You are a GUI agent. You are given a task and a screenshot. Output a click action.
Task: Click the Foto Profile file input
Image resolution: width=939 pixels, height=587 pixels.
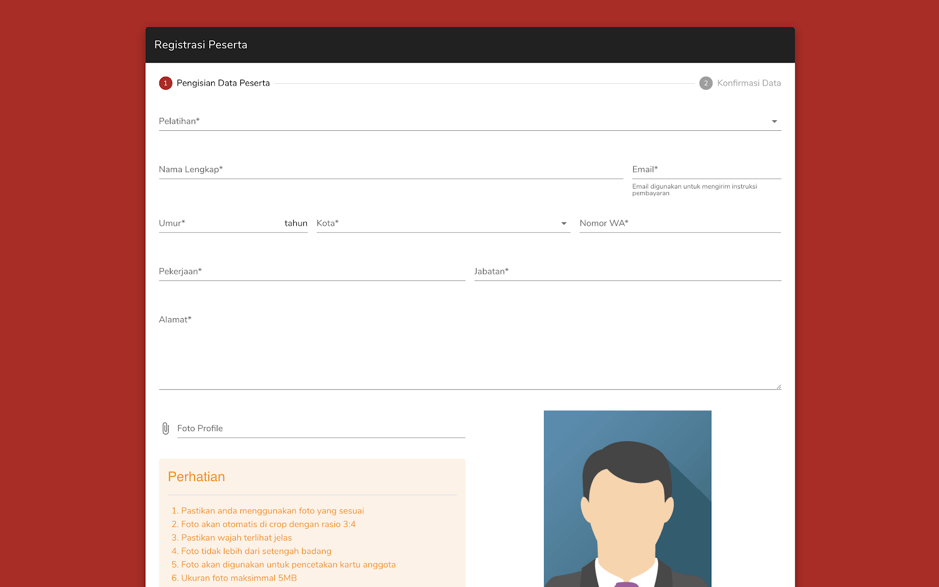(x=320, y=428)
